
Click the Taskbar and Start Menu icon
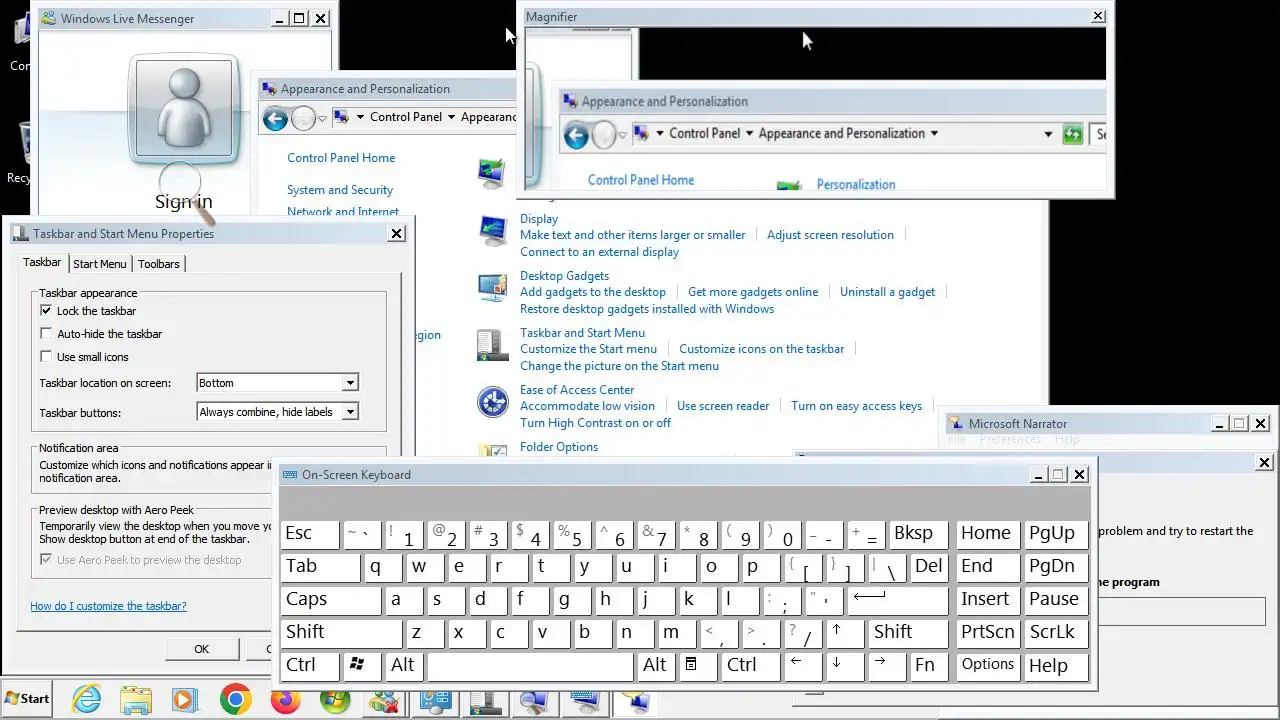click(492, 345)
